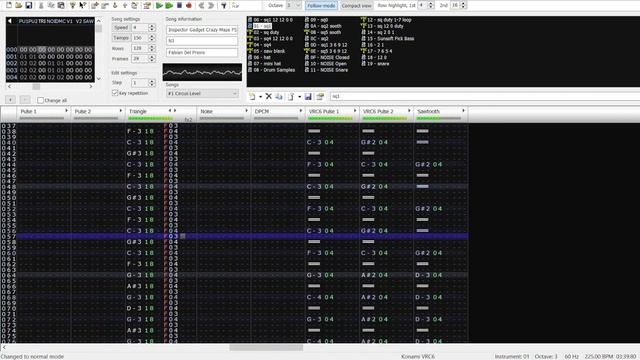Click the Tempo value stepper arrows
The image size is (640, 360).
pos(152,38)
